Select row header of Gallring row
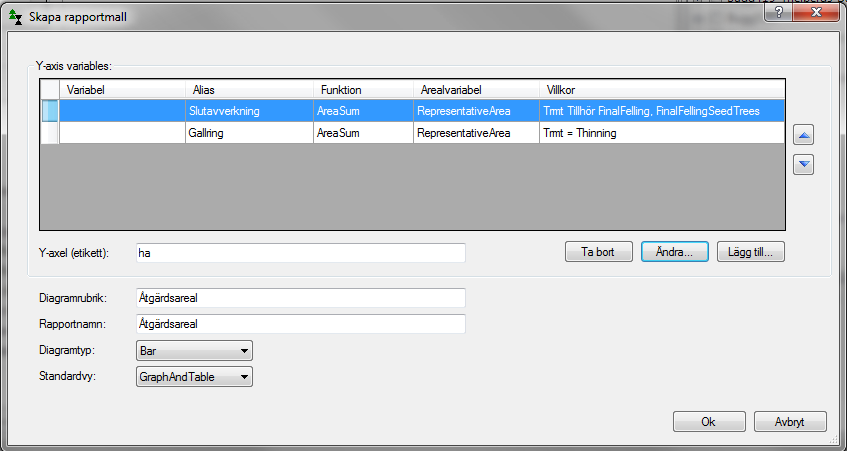The width and height of the screenshot is (847, 451). (x=49, y=133)
